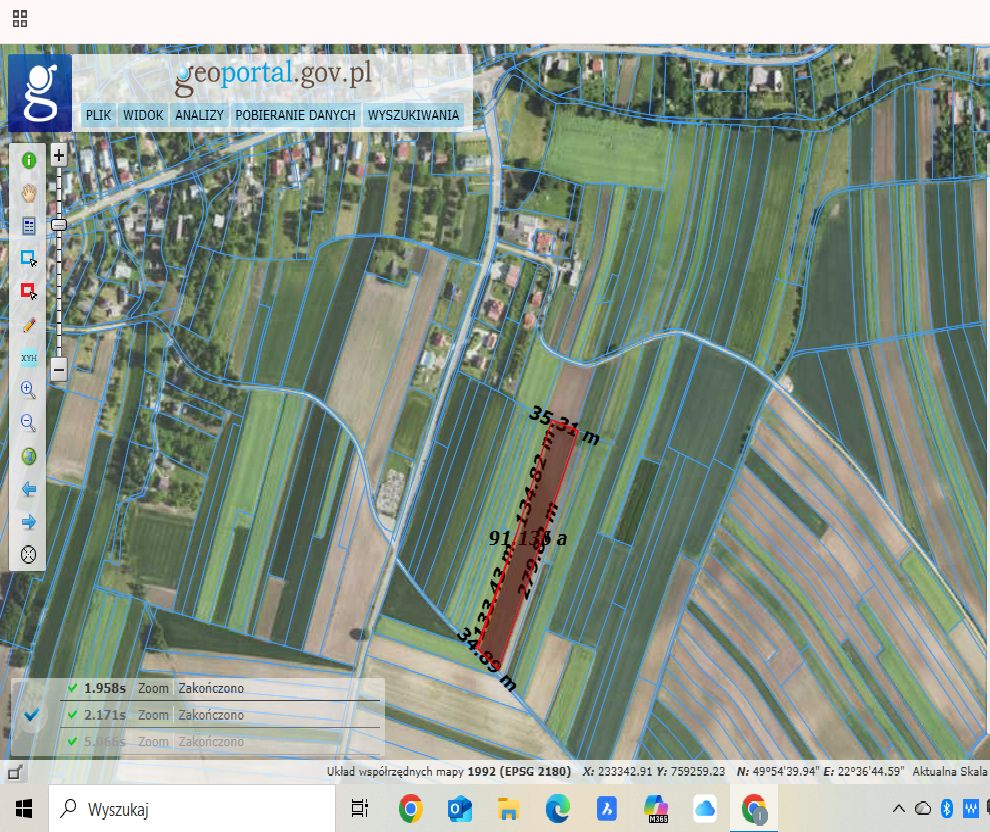Click the XYH coordinates tool
Viewport: 990px width, 832px height.
[x=28, y=357]
